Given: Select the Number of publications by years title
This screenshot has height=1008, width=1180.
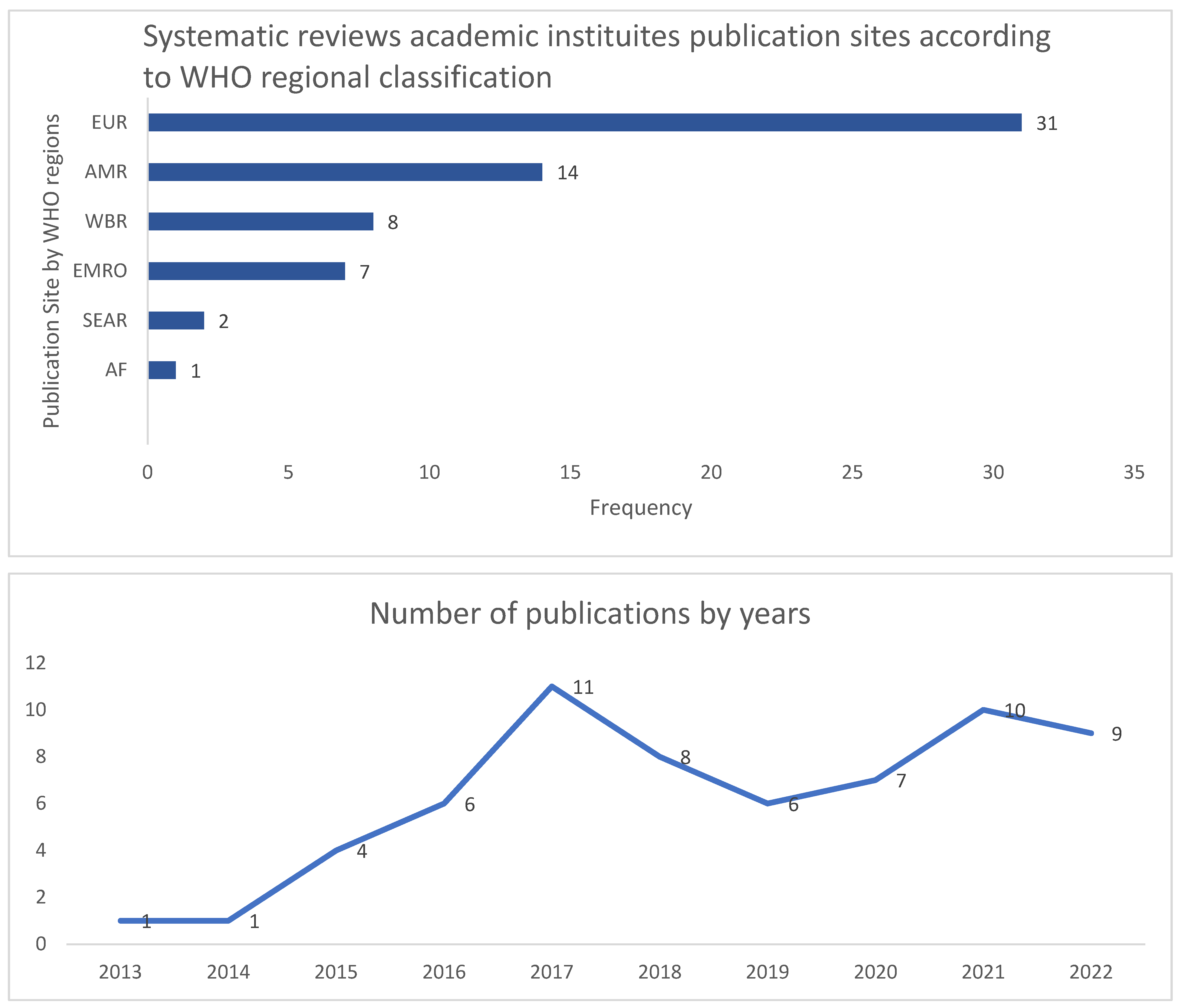Looking at the screenshot, I should pyautogui.click(x=590, y=614).
